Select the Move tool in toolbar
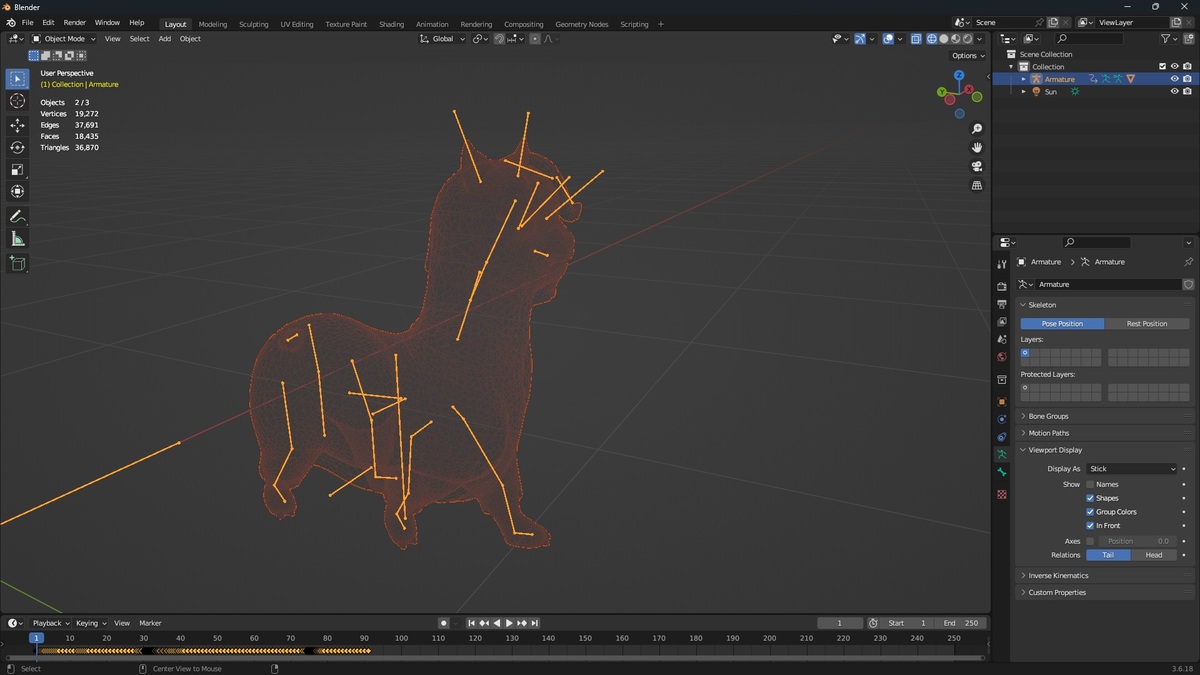 pos(17,125)
